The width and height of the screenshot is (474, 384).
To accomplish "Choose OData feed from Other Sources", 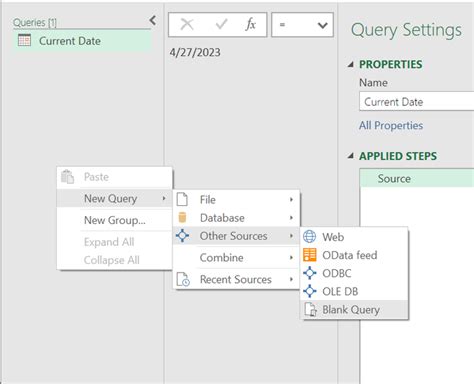I will pos(354,255).
